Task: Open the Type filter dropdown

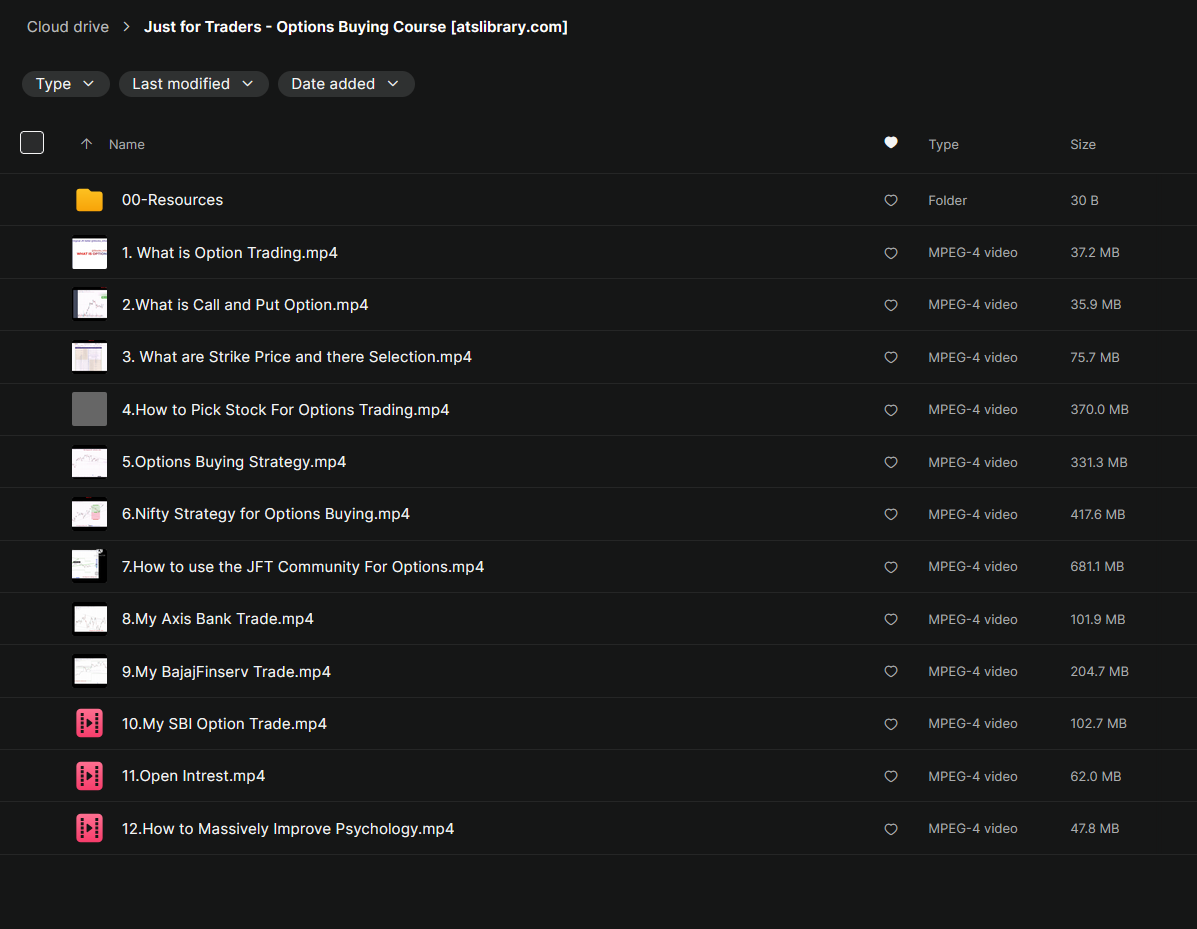Action: click(x=65, y=84)
